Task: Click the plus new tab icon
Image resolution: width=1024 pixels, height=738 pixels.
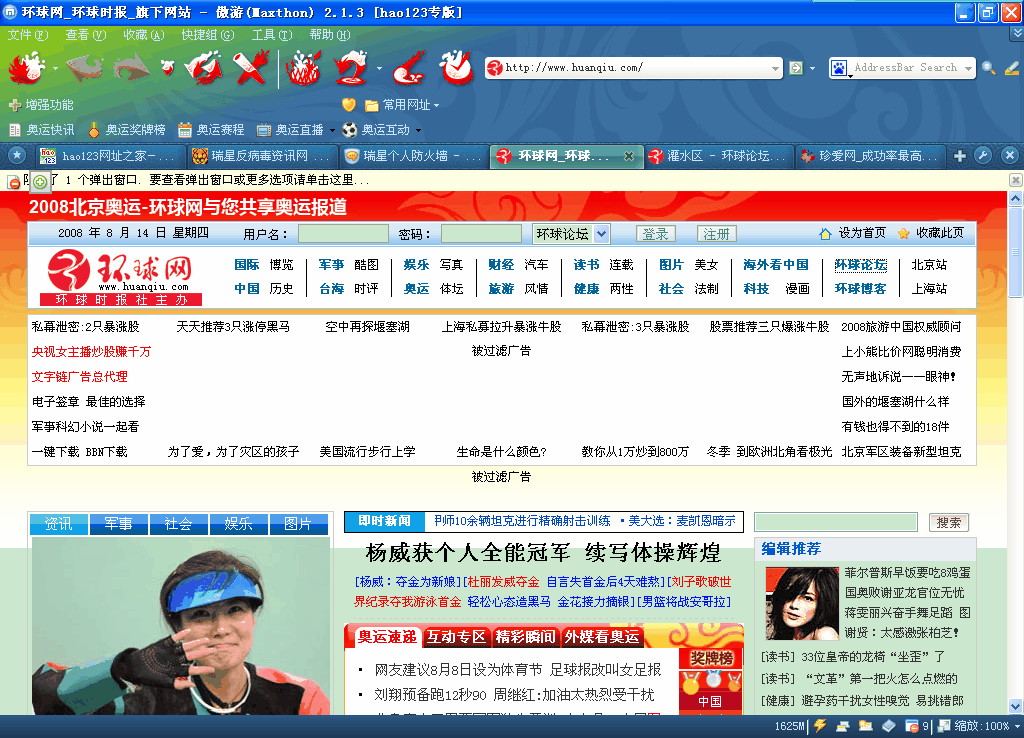Action: click(x=959, y=155)
